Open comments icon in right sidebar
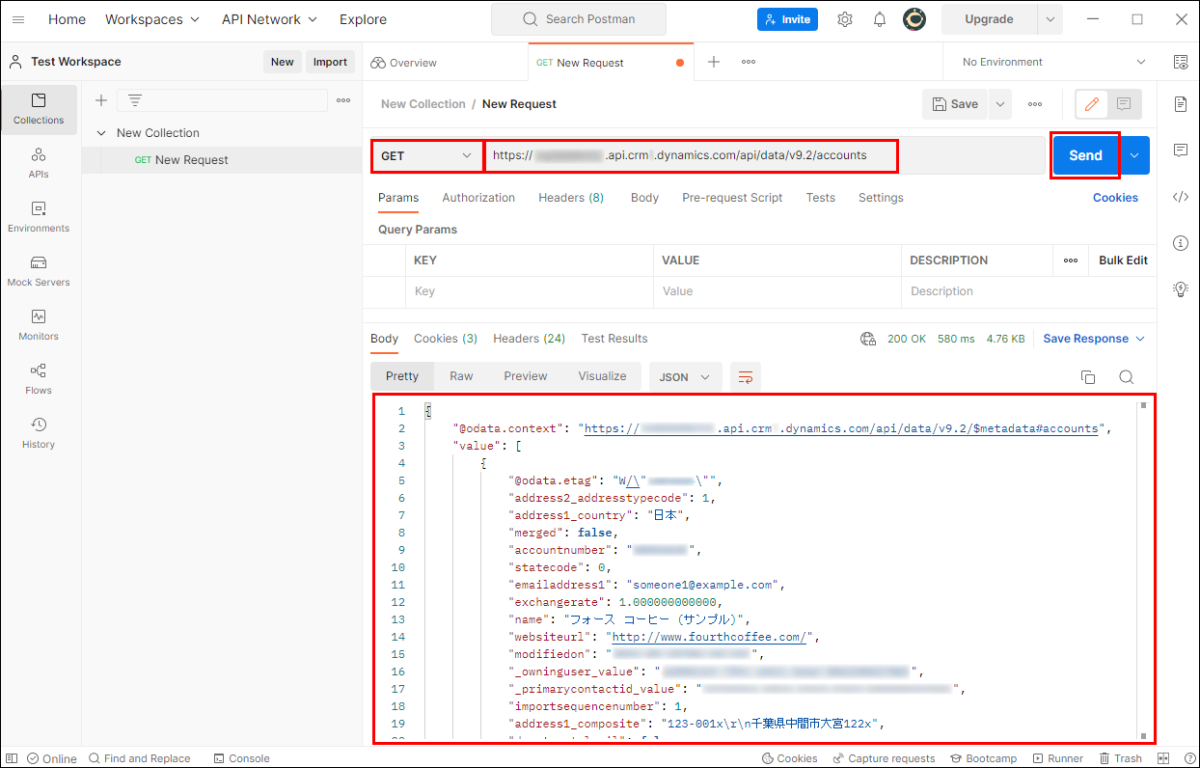 pyautogui.click(x=1181, y=150)
